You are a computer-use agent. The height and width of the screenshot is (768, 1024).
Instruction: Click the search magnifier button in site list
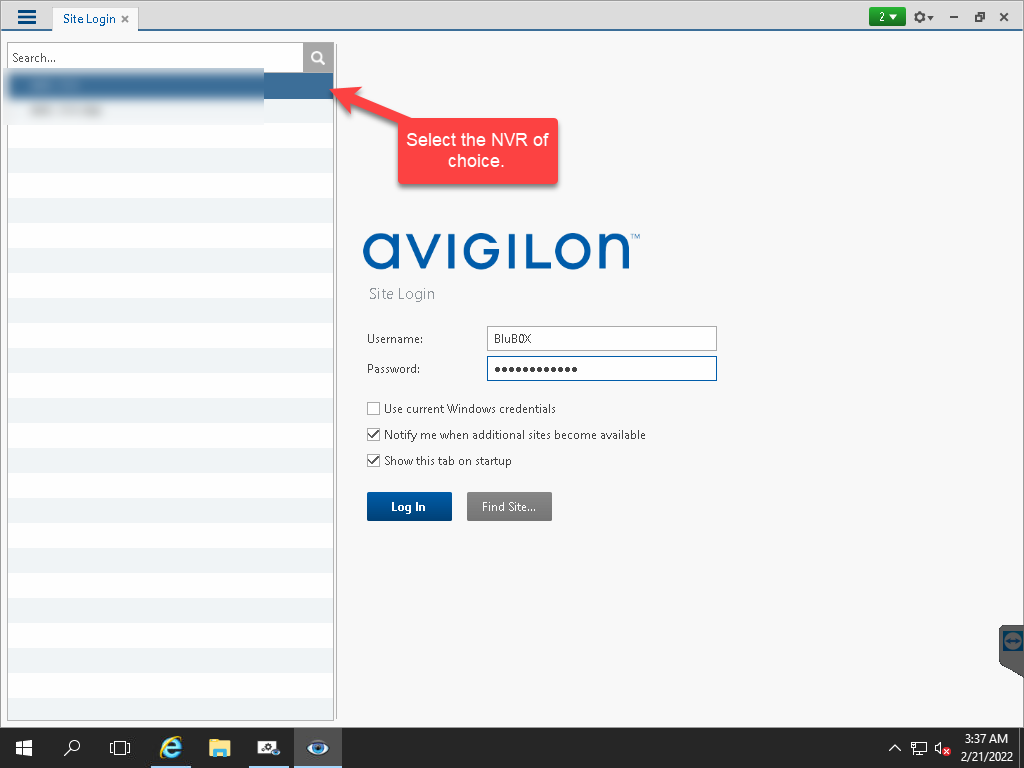click(318, 58)
